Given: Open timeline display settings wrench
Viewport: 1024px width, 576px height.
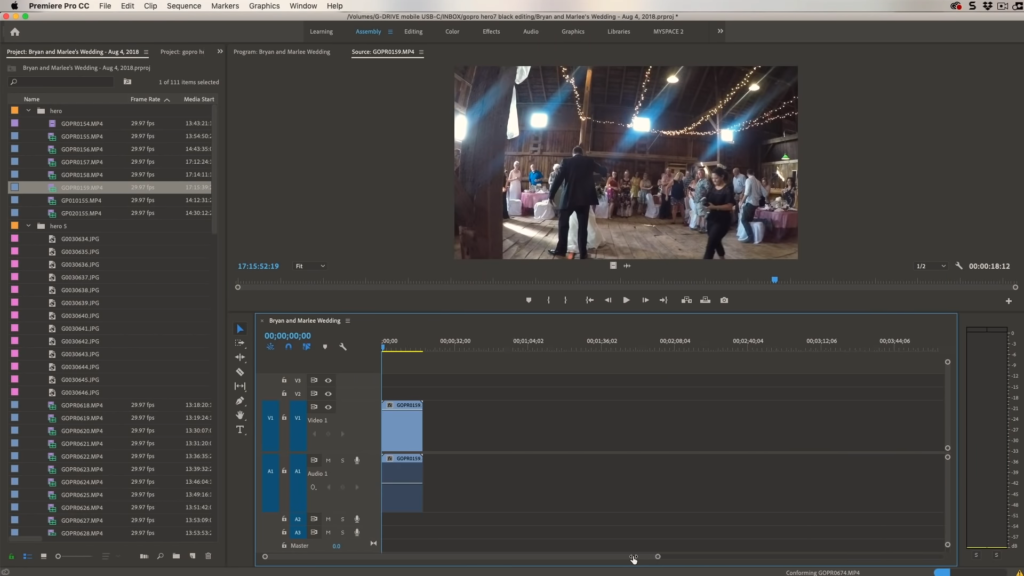Looking at the screenshot, I should pyautogui.click(x=343, y=347).
